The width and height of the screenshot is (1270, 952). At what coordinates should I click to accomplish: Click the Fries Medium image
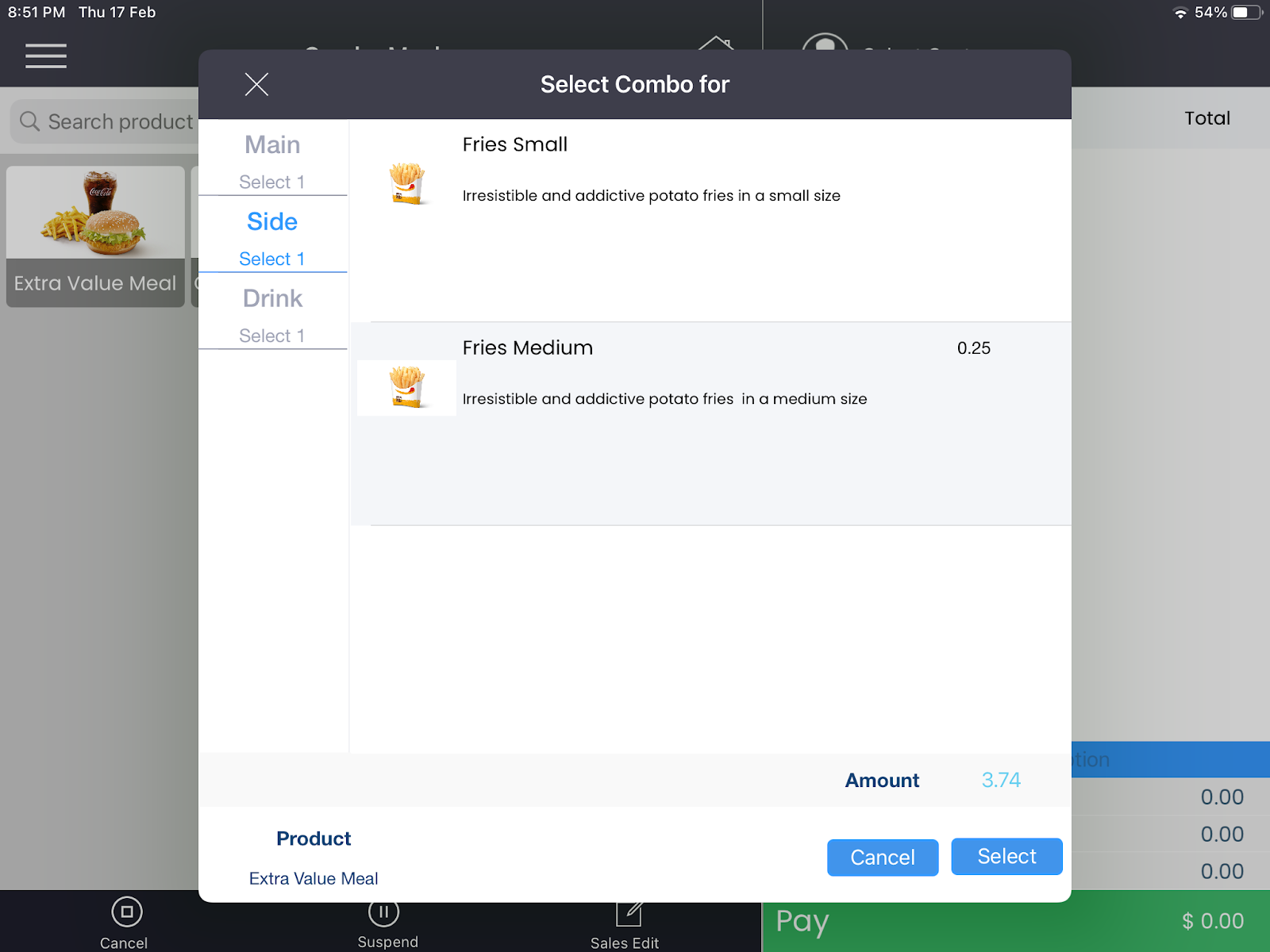pyautogui.click(x=407, y=387)
